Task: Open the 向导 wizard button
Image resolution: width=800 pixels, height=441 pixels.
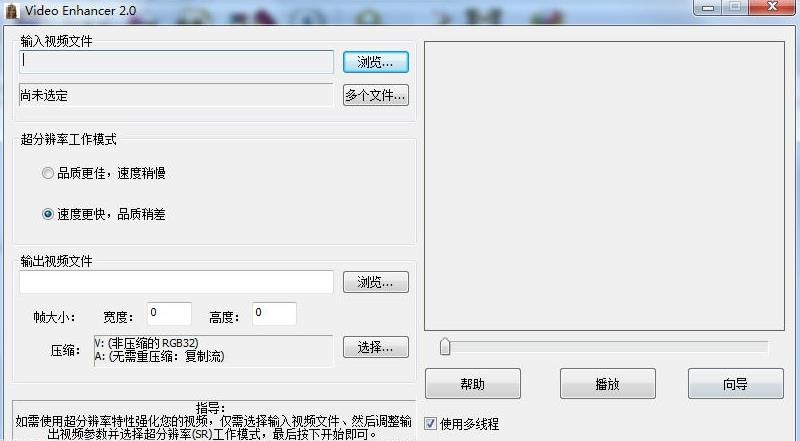Action: click(x=736, y=383)
